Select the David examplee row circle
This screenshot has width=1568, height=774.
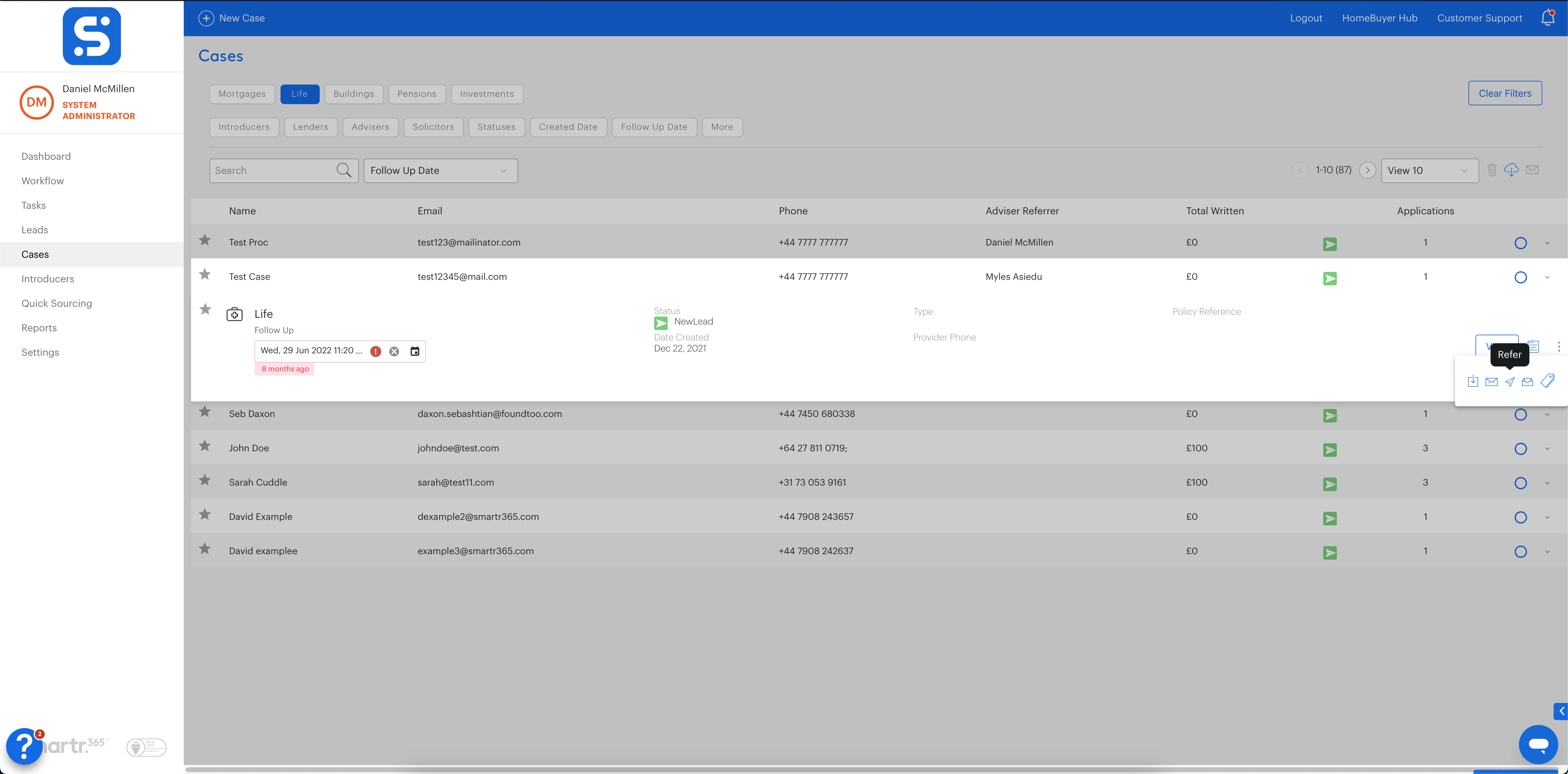(1521, 552)
